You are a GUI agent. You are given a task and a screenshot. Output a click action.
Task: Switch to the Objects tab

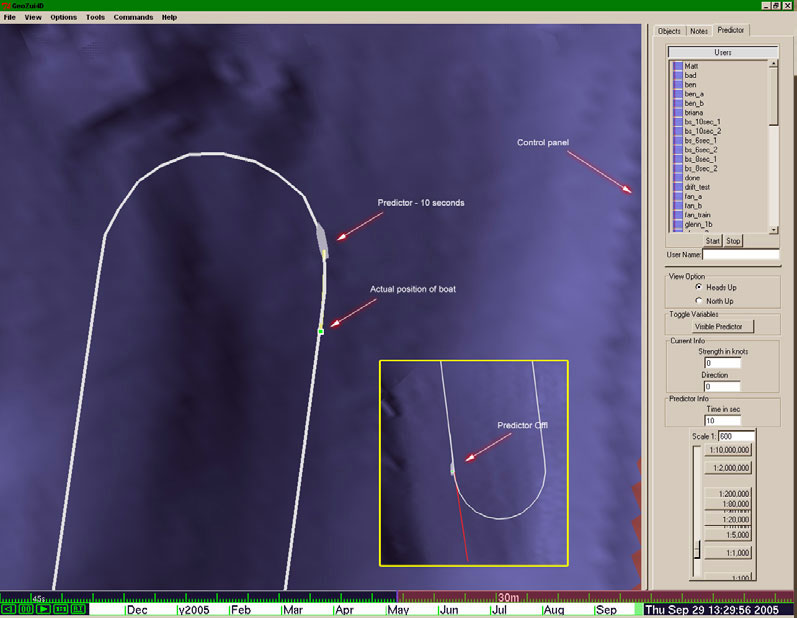[x=669, y=31]
